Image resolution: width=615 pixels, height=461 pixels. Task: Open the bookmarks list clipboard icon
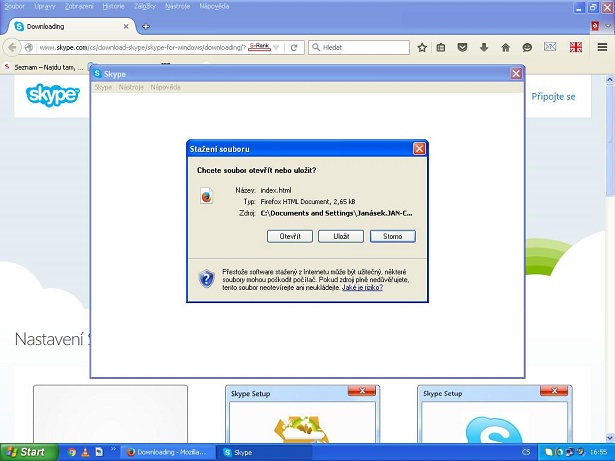pos(440,47)
